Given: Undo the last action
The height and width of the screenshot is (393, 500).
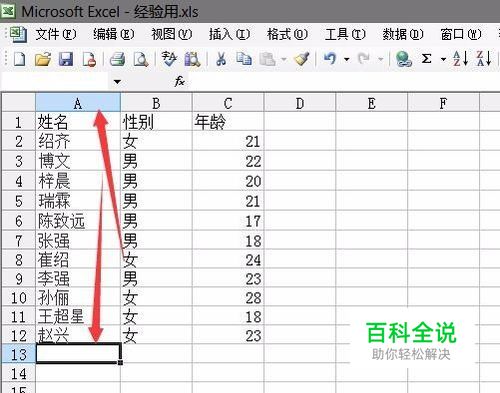Looking at the screenshot, I should 330,59.
